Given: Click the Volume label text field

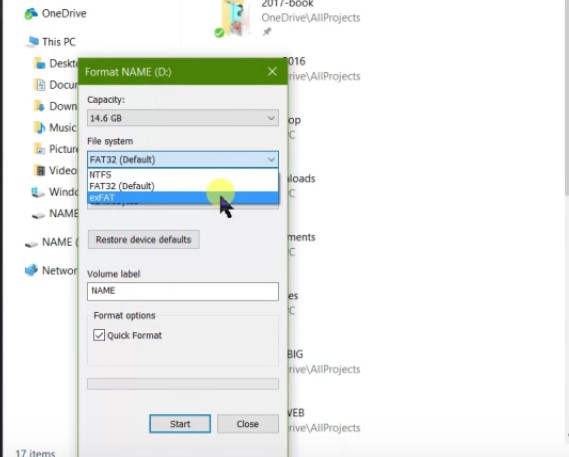Looking at the screenshot, I should pyautogui.click(x=183, y=291).
